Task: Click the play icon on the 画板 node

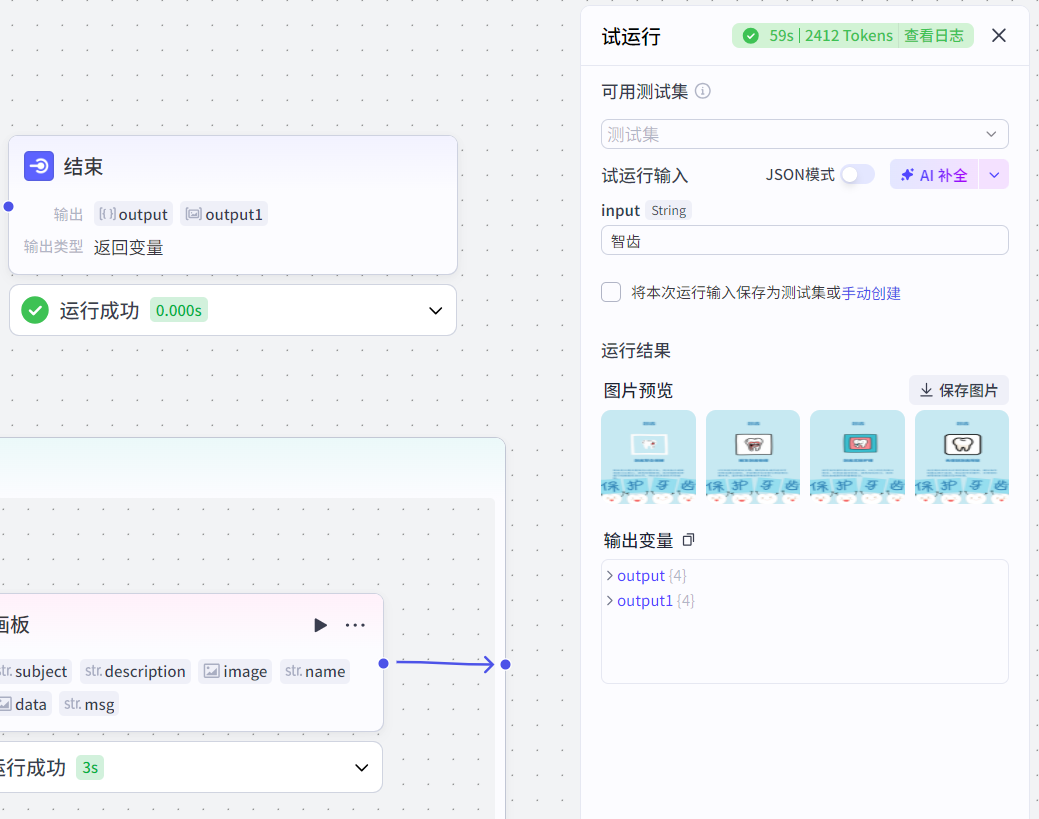Action: click(320, 625)
